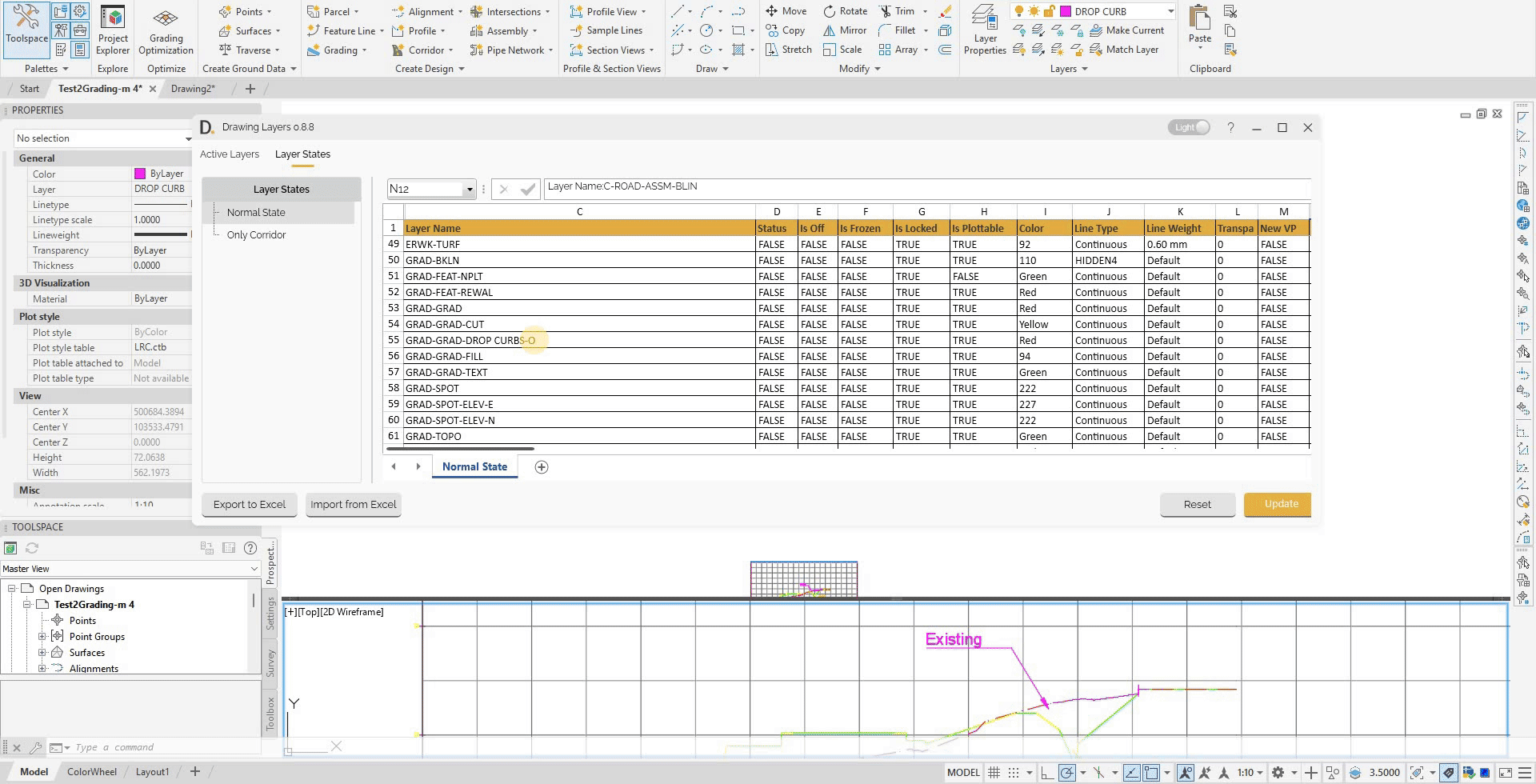Select the Only Corridor layer state
This screenshot has width=1536, height=784.
[257, 234]
